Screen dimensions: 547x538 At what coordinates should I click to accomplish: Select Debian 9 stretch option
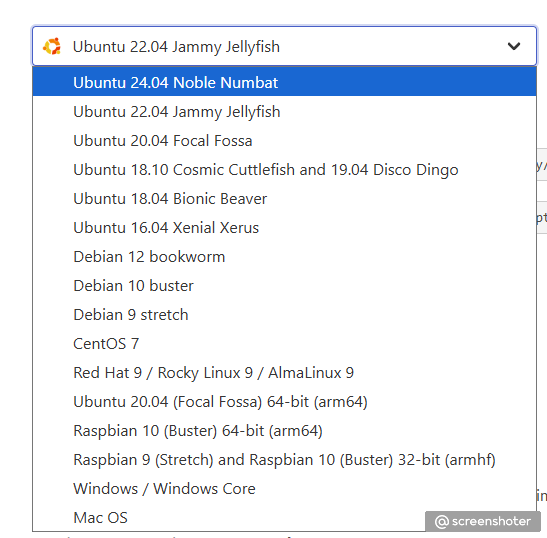coord(284,314)
